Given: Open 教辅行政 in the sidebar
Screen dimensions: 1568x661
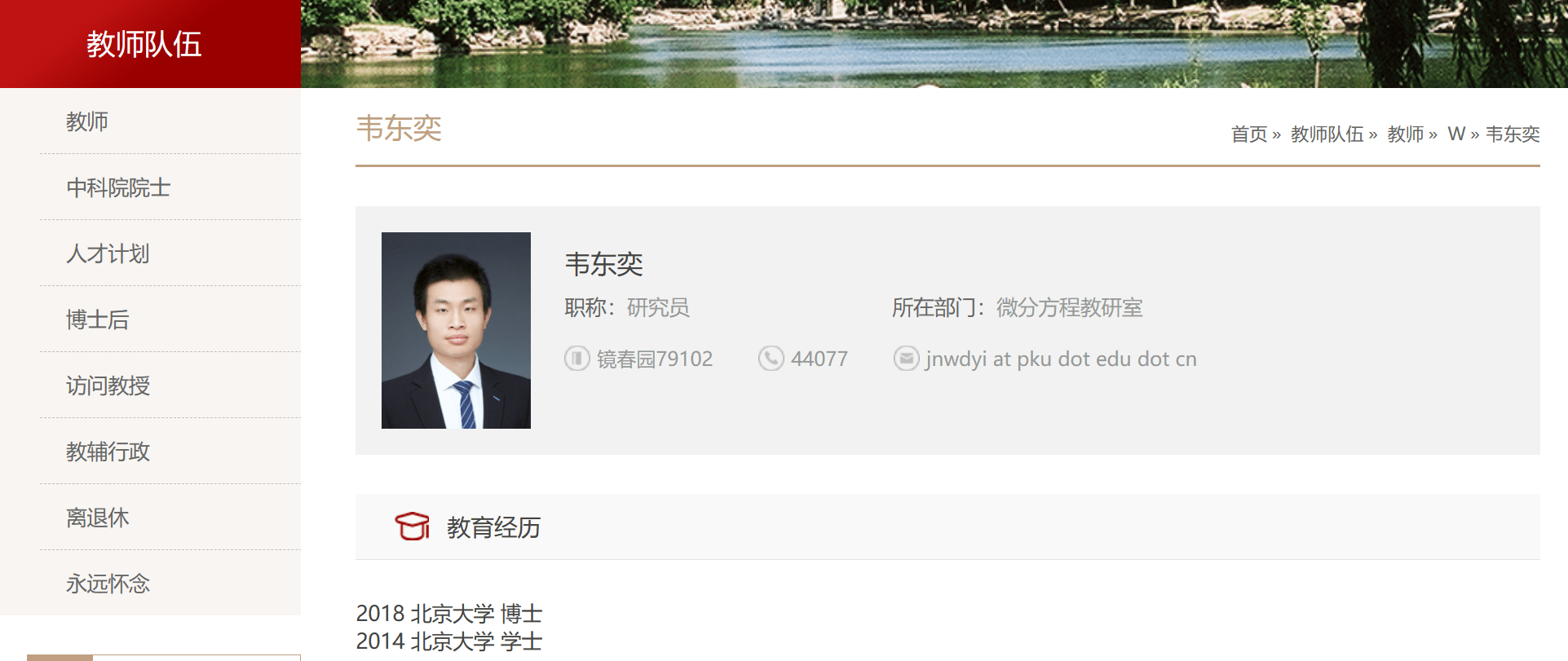Looking at the screenshot, I should click(170, 452).
